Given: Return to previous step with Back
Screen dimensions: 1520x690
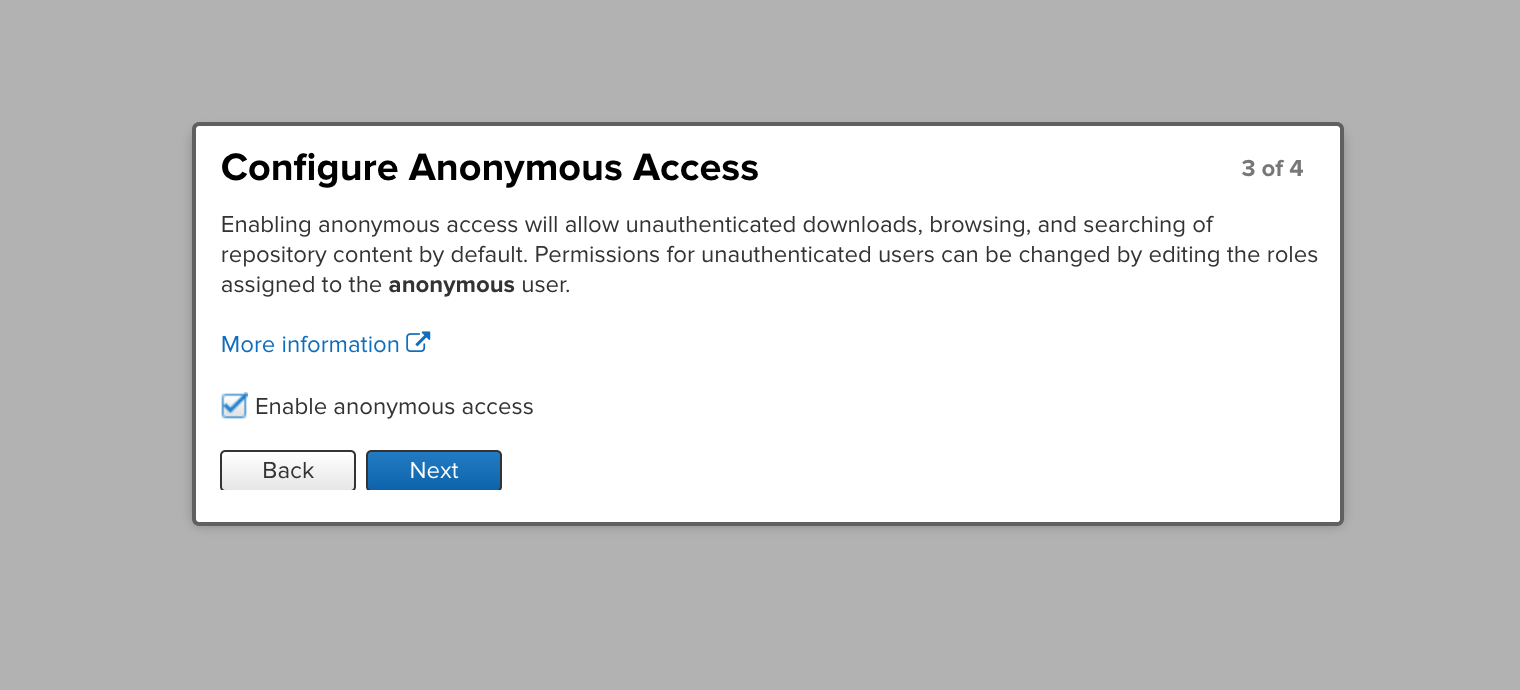Looking at the screenshot, I should (287, 470).
